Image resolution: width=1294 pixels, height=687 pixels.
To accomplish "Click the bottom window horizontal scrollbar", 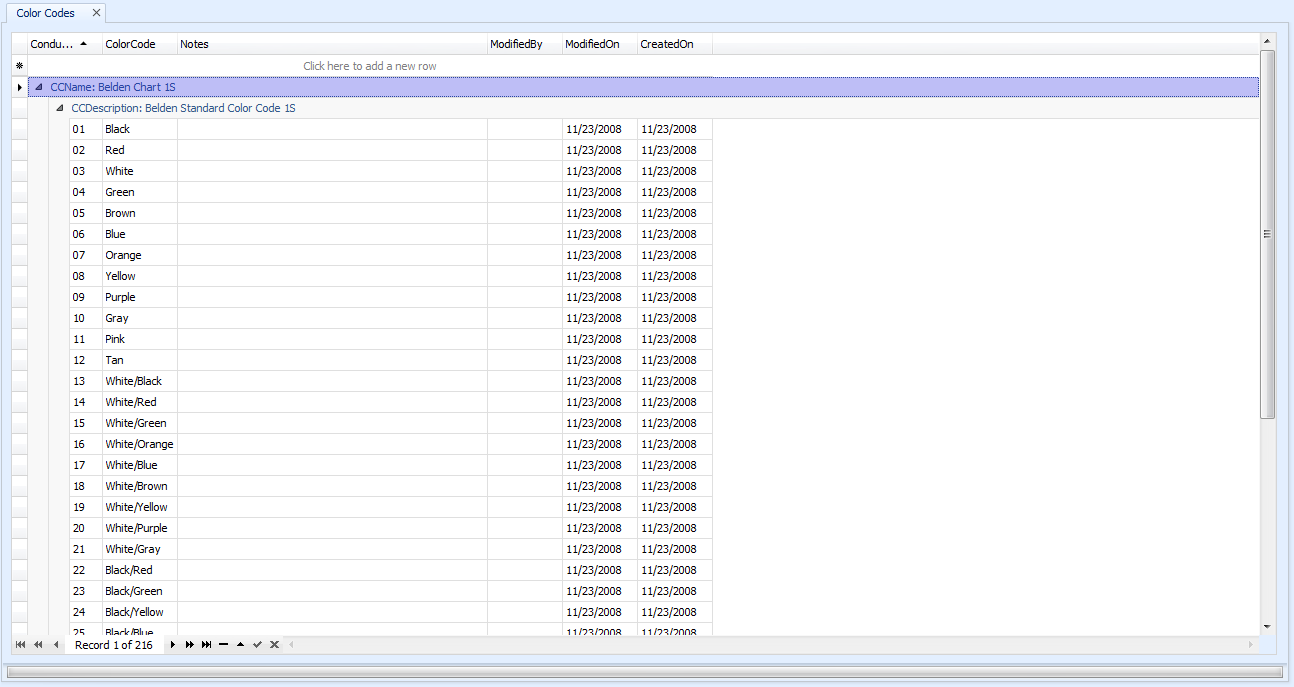I will click(x=646, y=672).
